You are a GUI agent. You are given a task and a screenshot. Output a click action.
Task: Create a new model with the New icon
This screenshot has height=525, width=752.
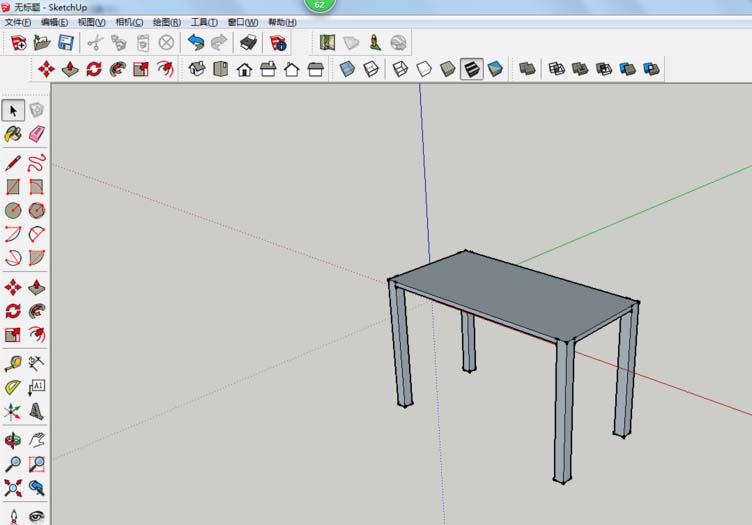tap(18, 43)
